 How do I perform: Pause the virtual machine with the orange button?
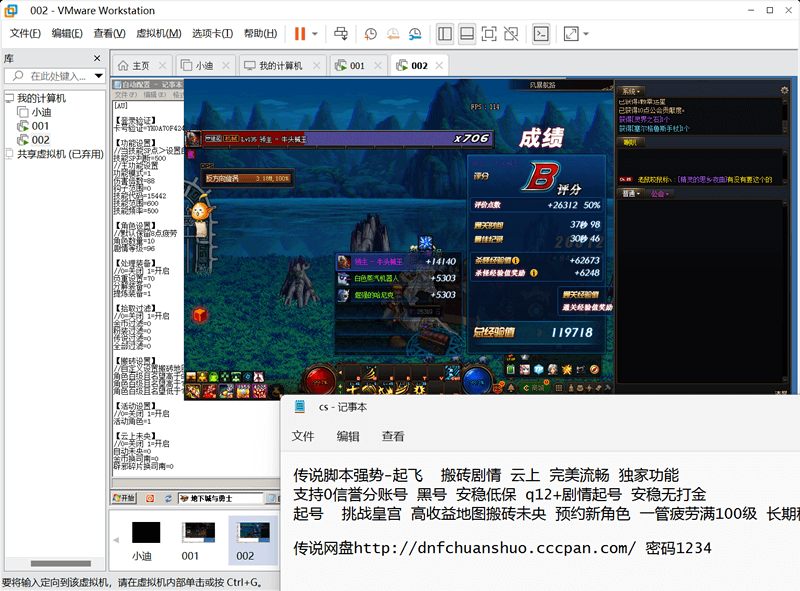click(300, 34)
